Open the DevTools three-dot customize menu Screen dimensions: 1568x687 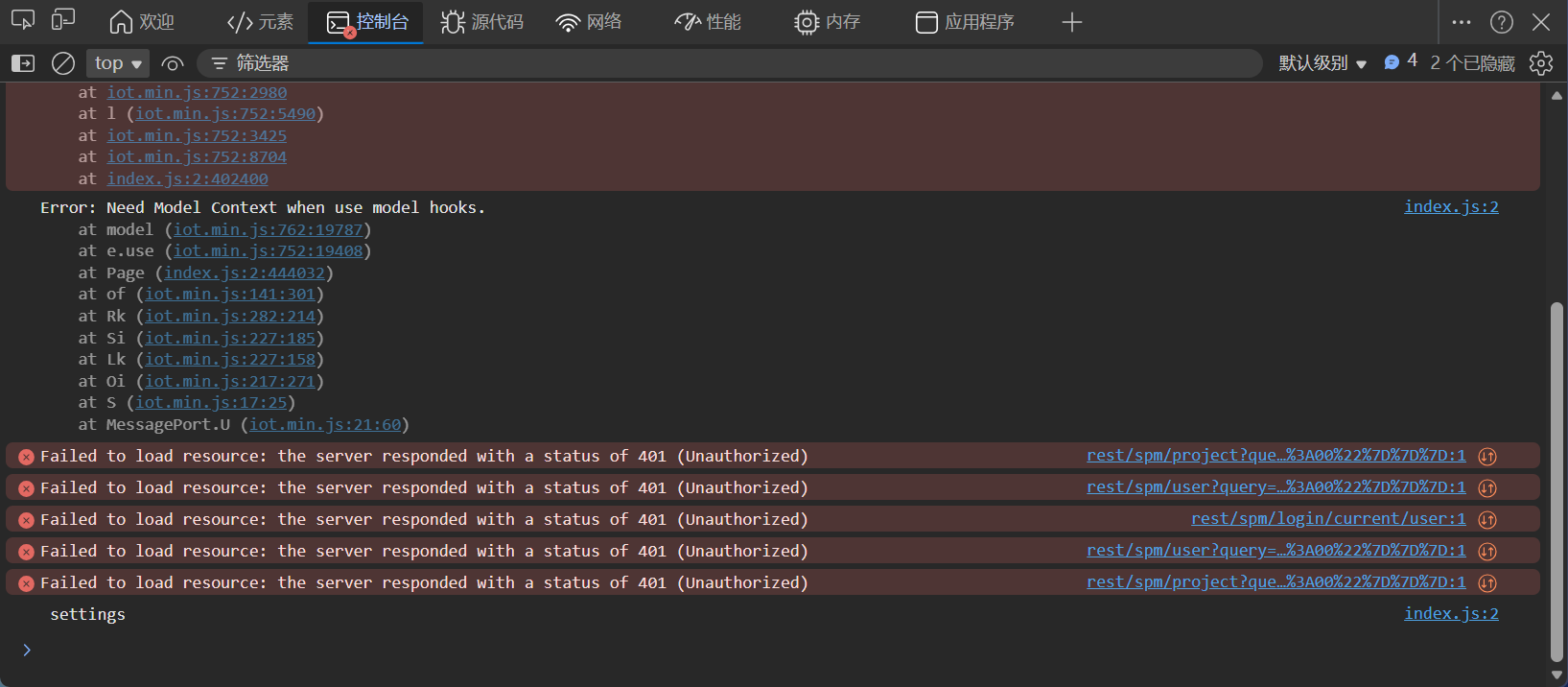pyautogui.click(x=1462, y=22)
